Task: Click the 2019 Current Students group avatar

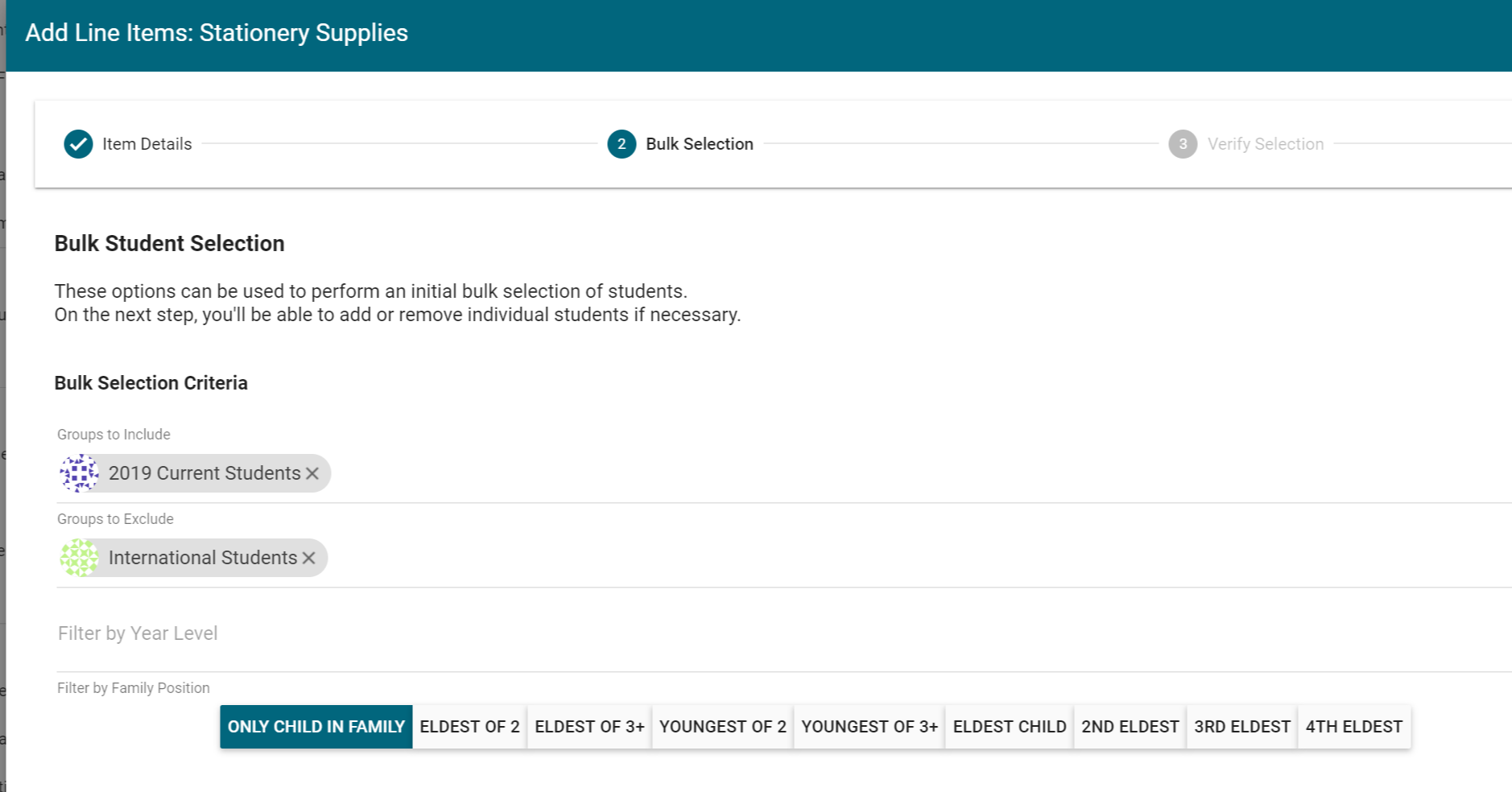Action: coord(80,473)
